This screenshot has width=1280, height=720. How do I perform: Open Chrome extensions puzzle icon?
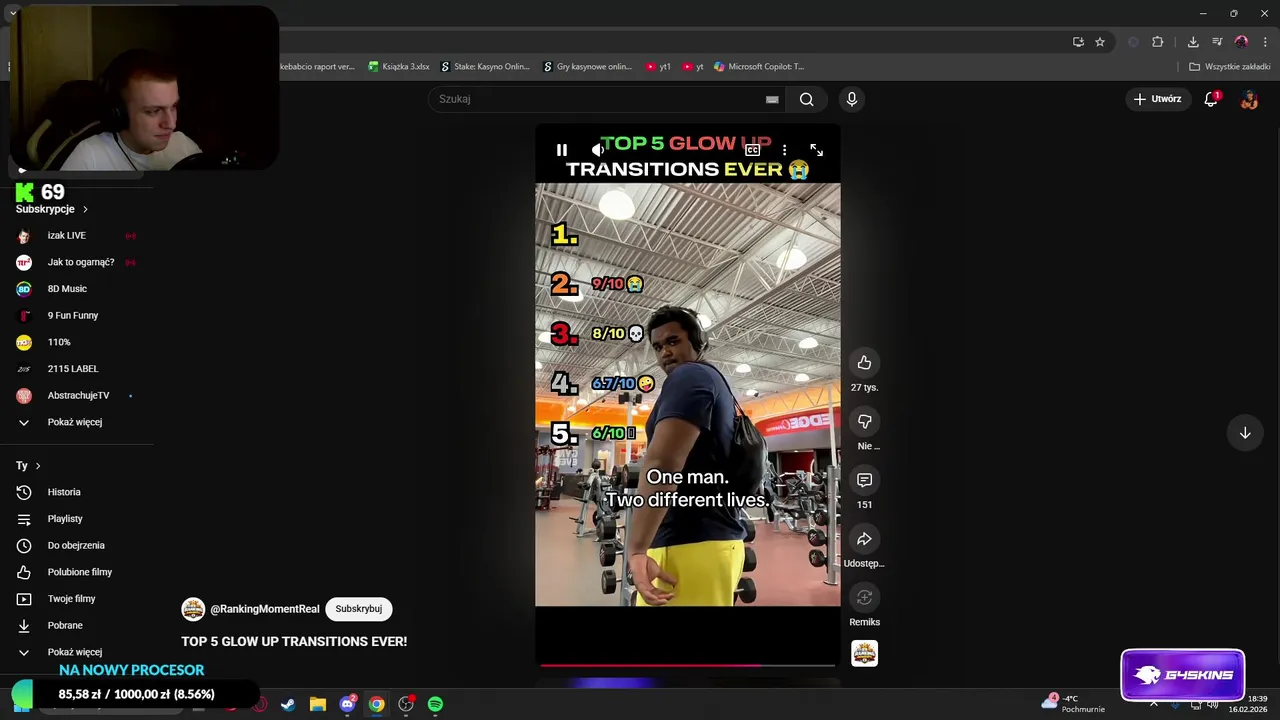[x=1158, y=42]
